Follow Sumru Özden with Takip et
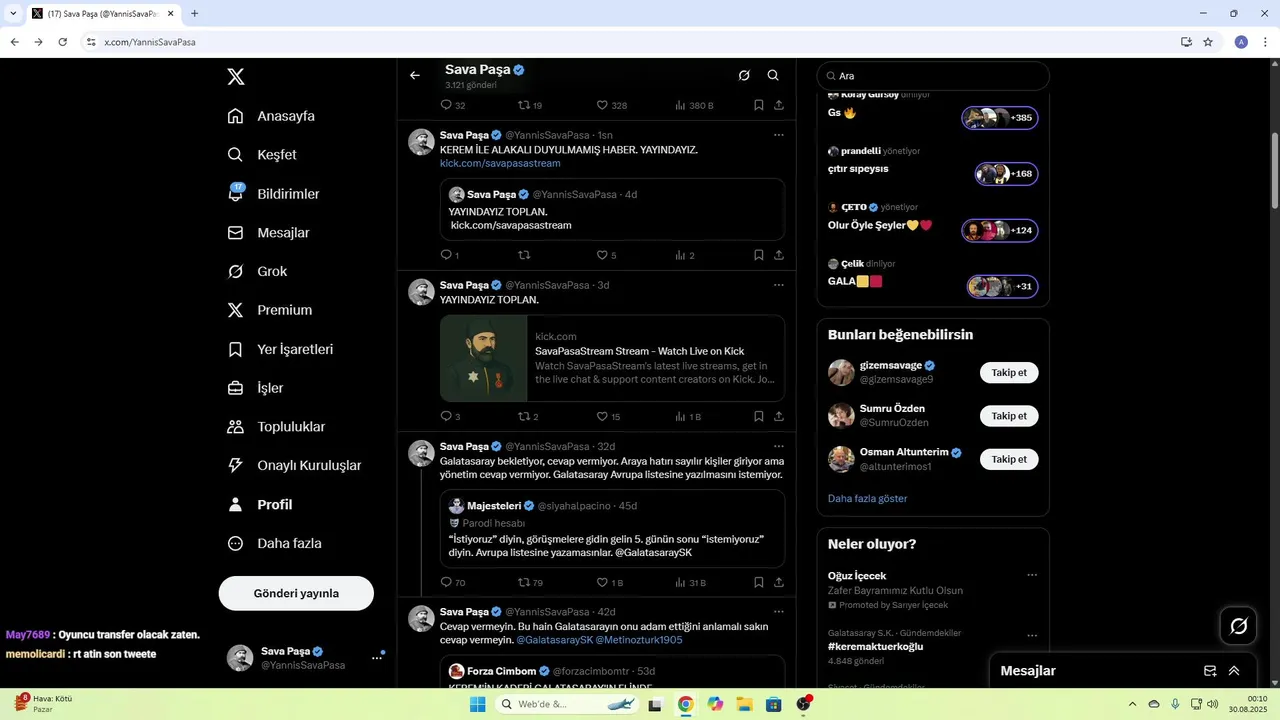1280x720 pixels. [1009, 416]
